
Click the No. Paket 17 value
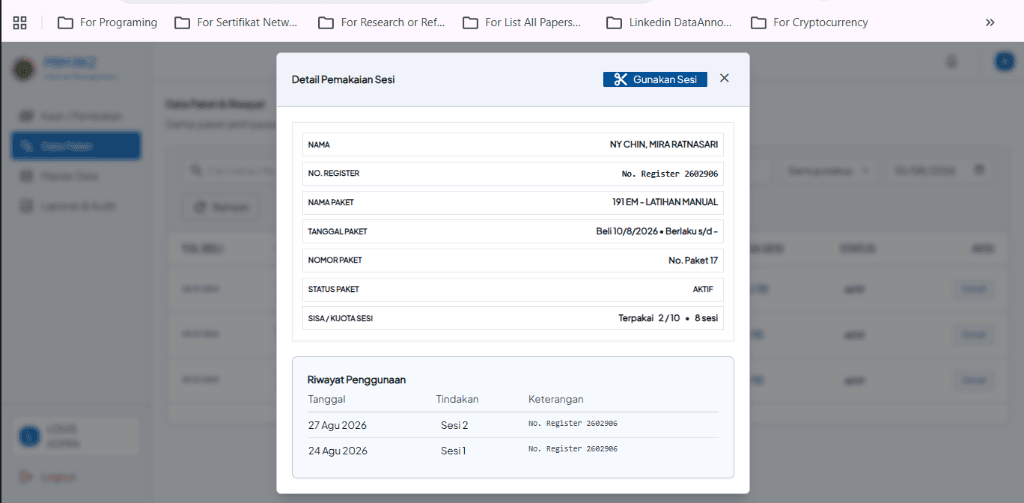coord(693,260)
